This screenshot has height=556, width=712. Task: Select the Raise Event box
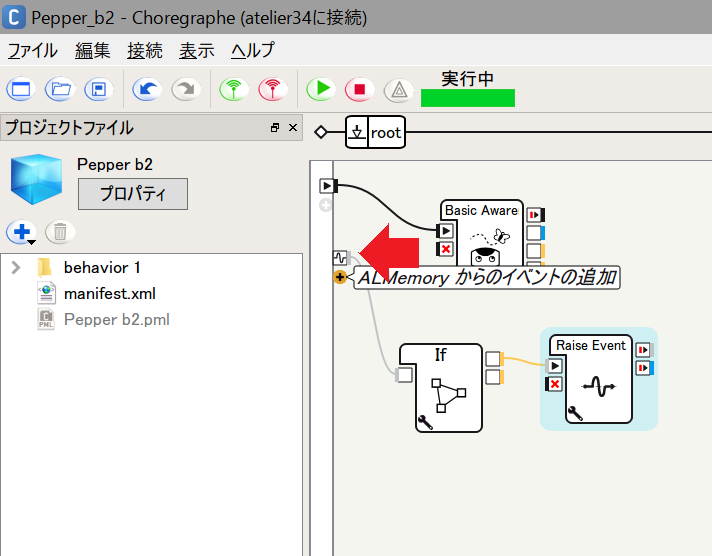coord(598,378)
